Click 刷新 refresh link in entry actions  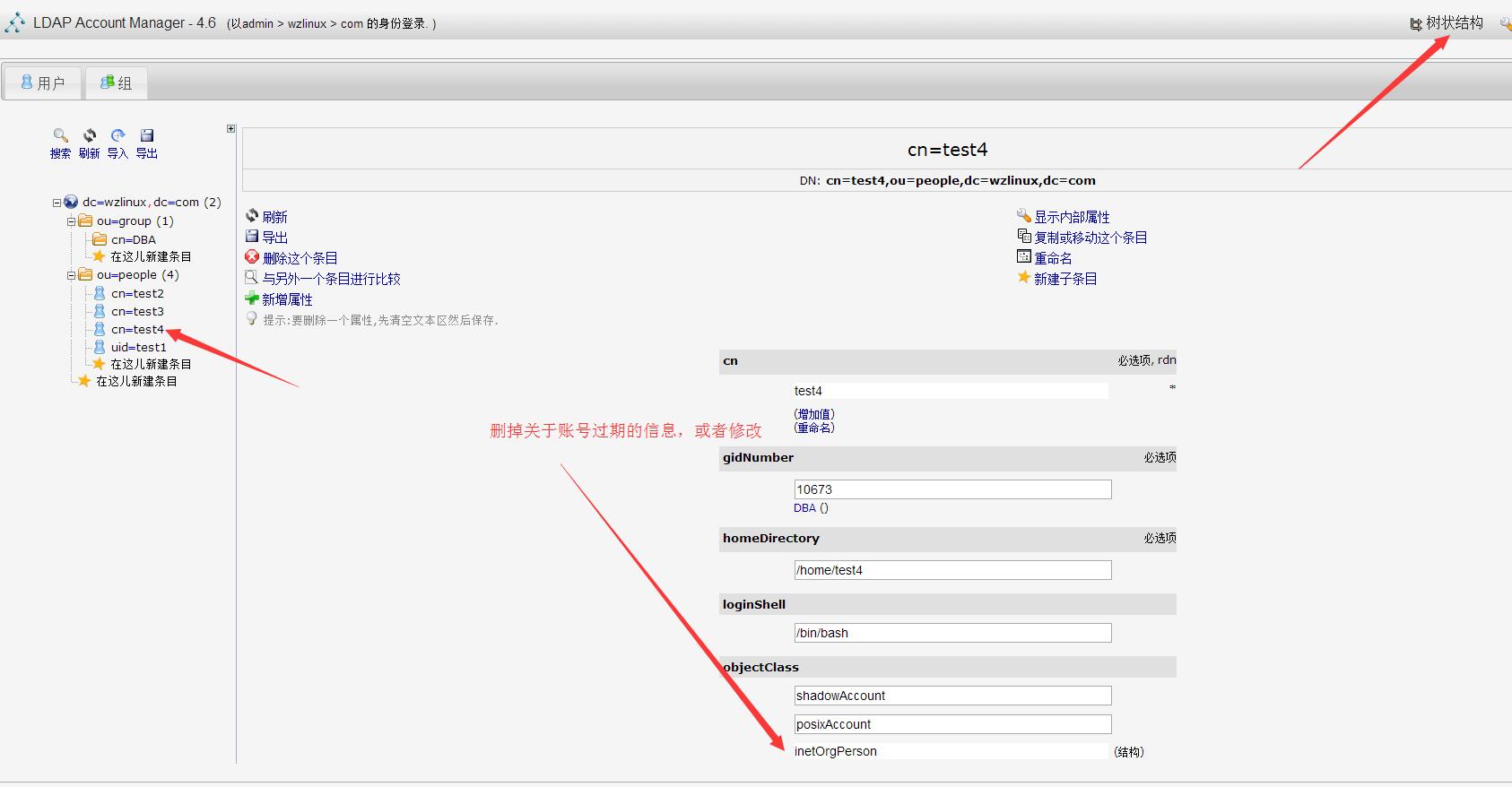tap(274, 217)
